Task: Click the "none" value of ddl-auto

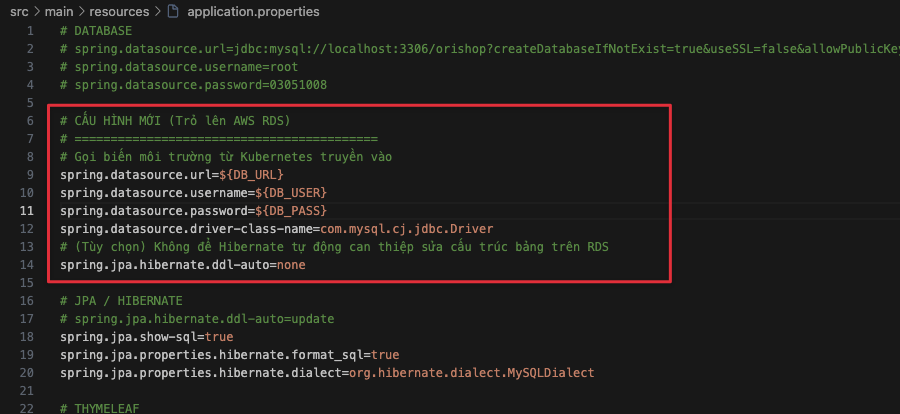Action: [x=290, y=265]
